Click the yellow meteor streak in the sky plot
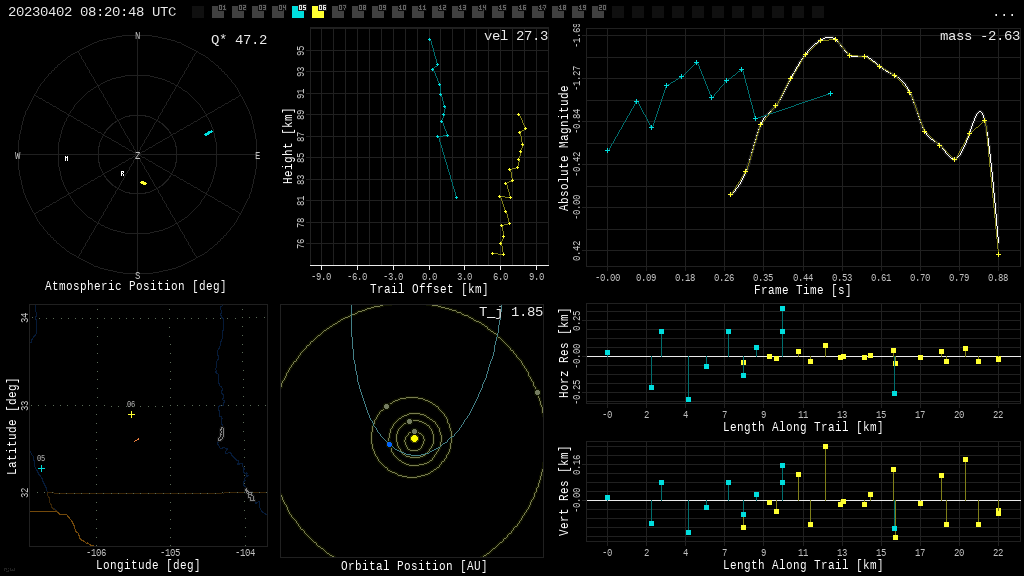 click(143, 183)
